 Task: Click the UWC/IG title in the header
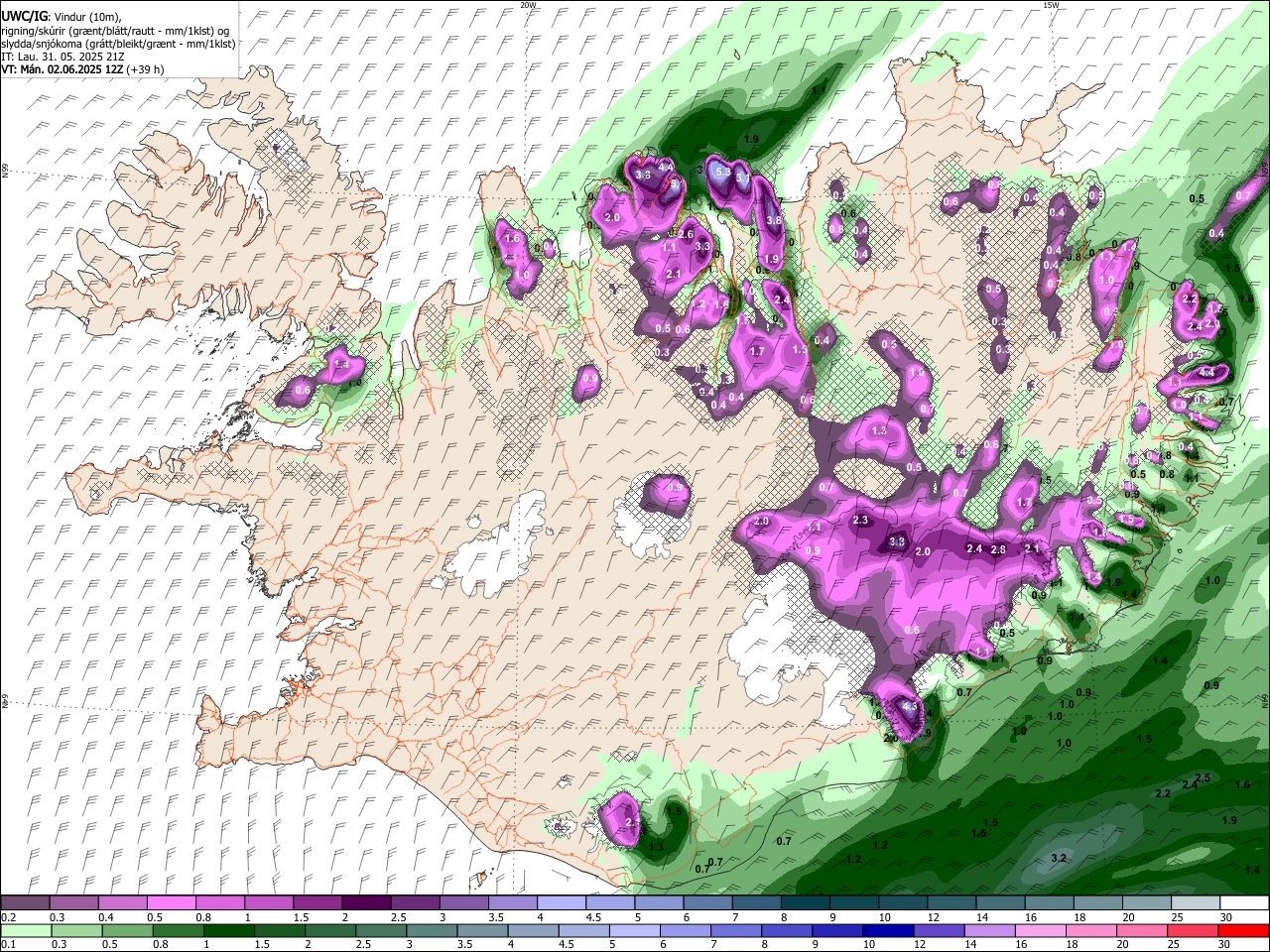pos(23,17)
